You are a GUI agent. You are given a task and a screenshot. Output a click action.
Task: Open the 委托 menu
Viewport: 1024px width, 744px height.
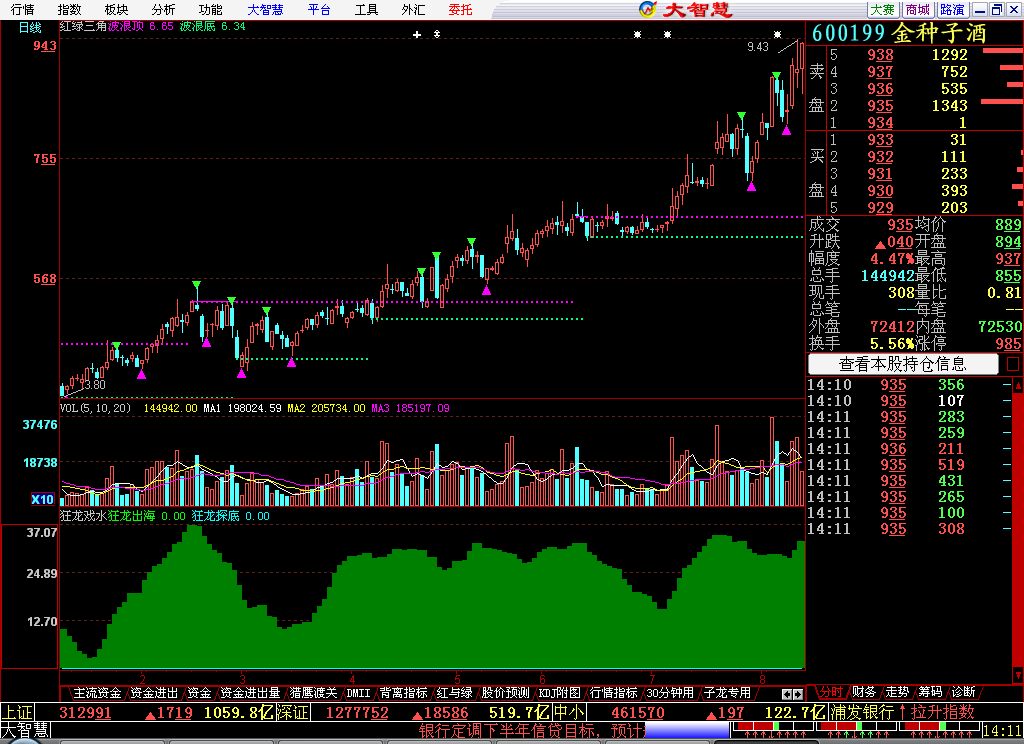coord(460,10)
